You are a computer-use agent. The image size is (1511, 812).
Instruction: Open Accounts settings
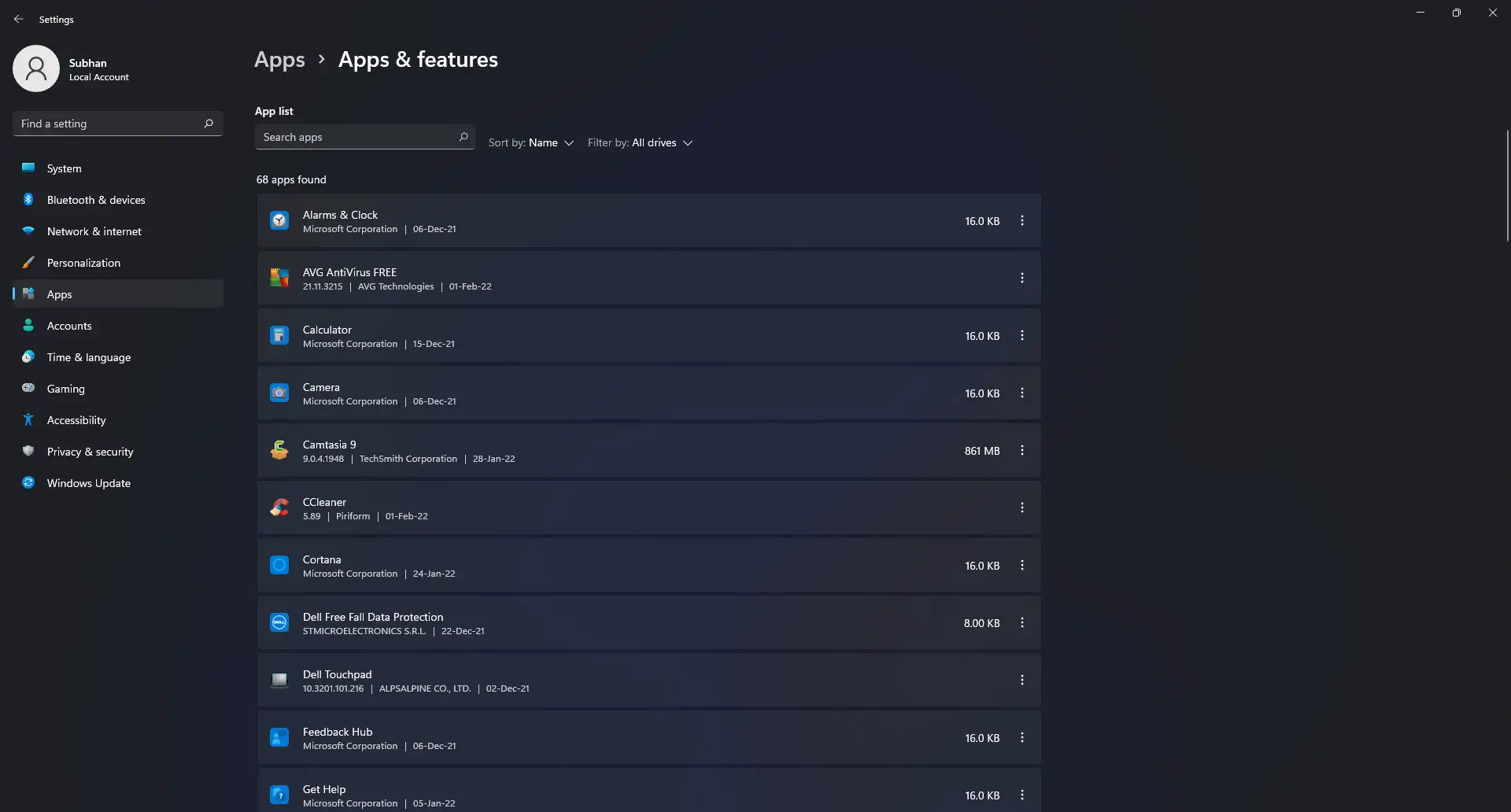coord(118,326)
